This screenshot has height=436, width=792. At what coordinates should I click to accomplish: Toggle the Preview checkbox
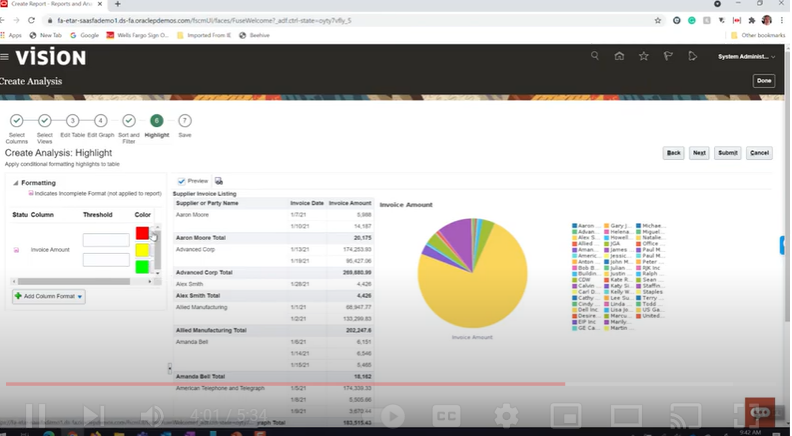[x=181, y=181]
